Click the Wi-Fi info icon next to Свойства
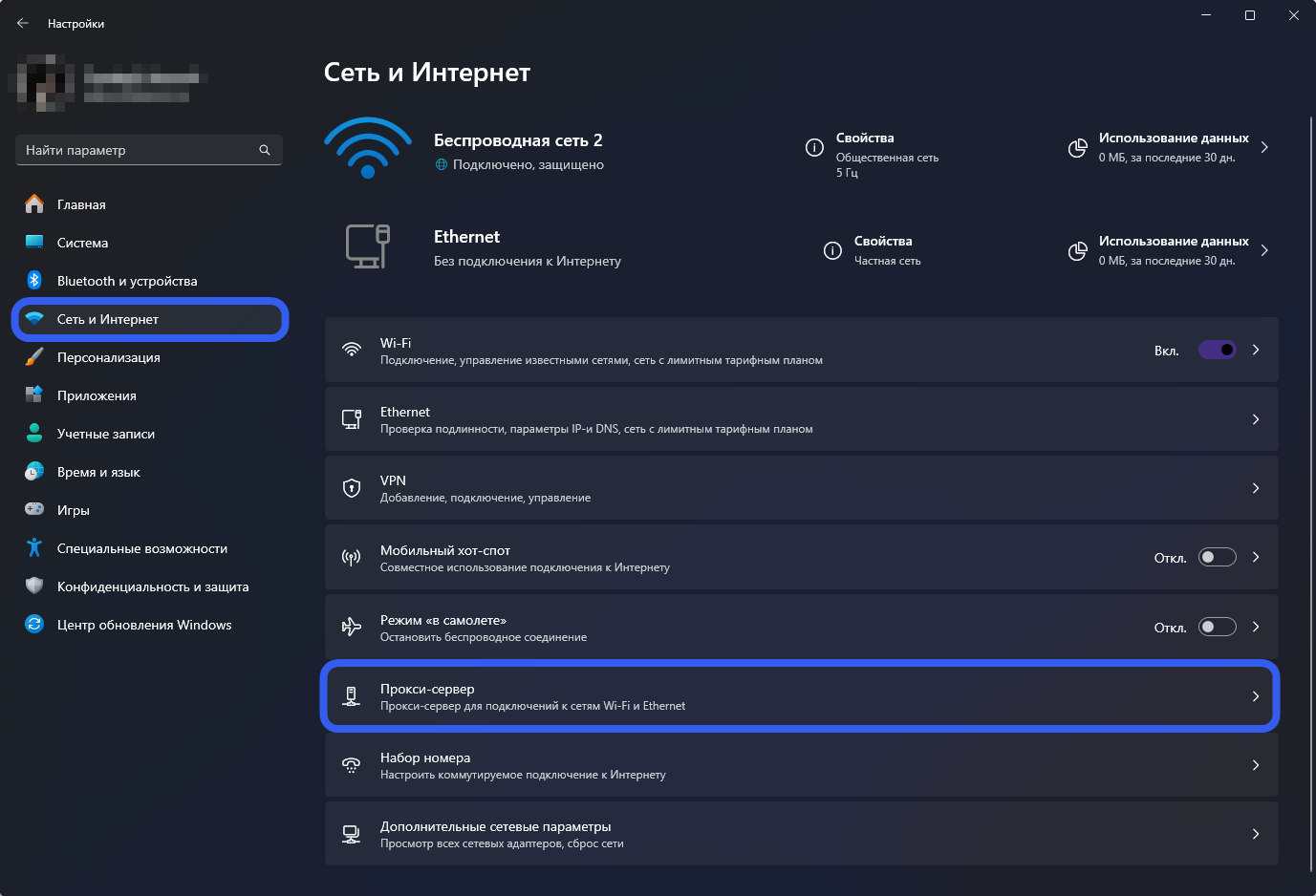Image resolution: width=1316 pixels, height=896 pixels. [814, 147]
